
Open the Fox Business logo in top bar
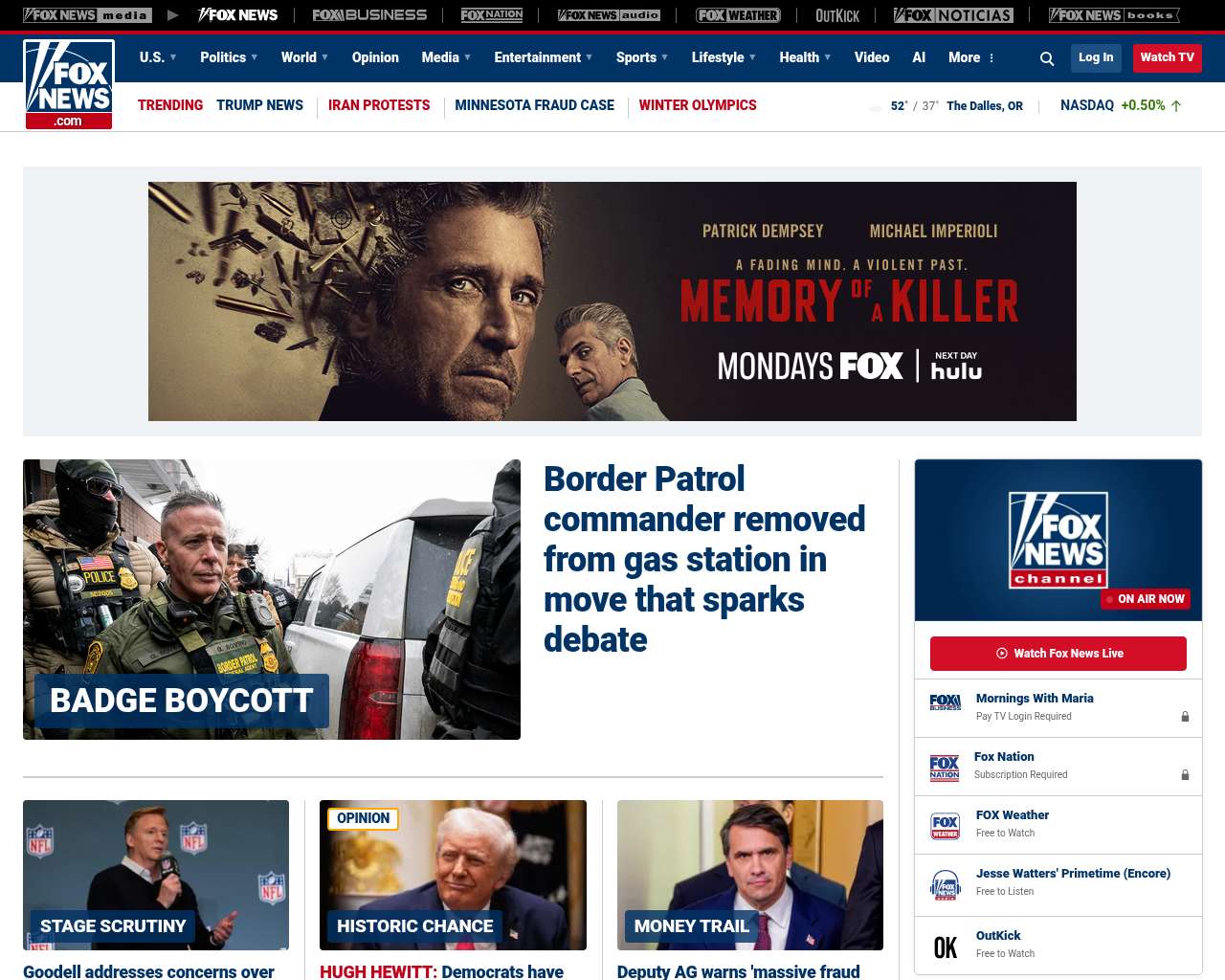tap(369, 15)
